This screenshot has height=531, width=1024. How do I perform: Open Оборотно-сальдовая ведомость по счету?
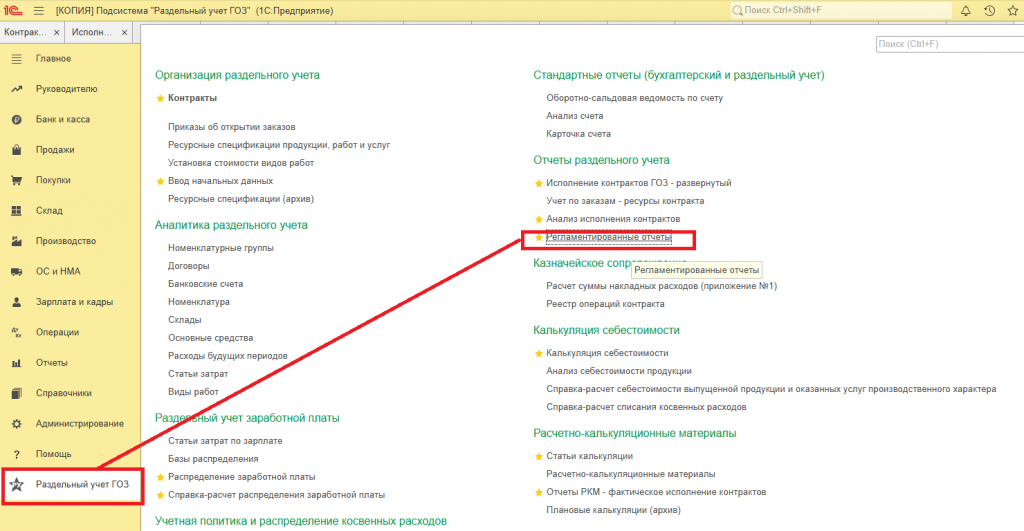634,98
